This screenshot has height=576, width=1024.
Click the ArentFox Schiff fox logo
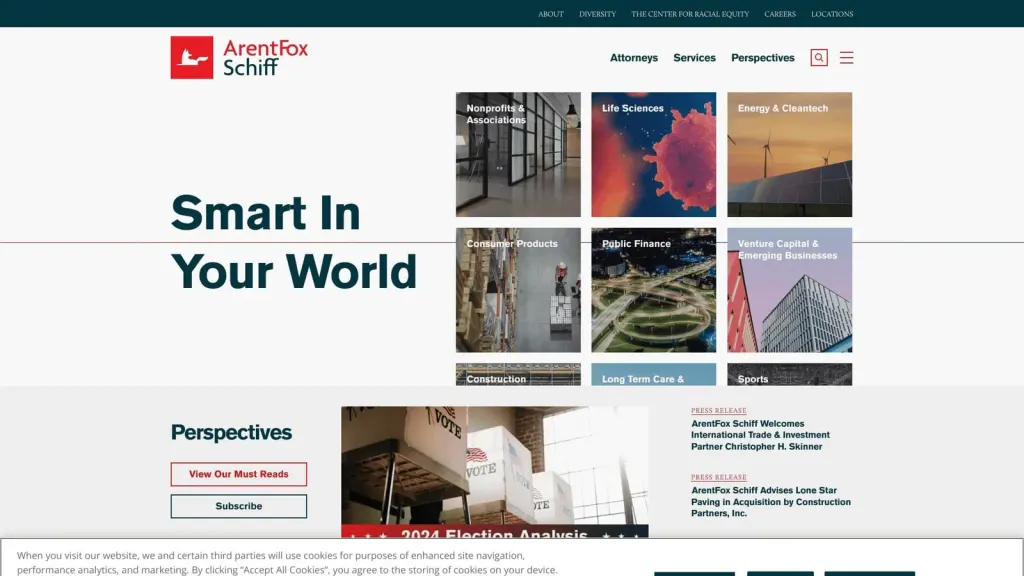[x=239, y=57]
